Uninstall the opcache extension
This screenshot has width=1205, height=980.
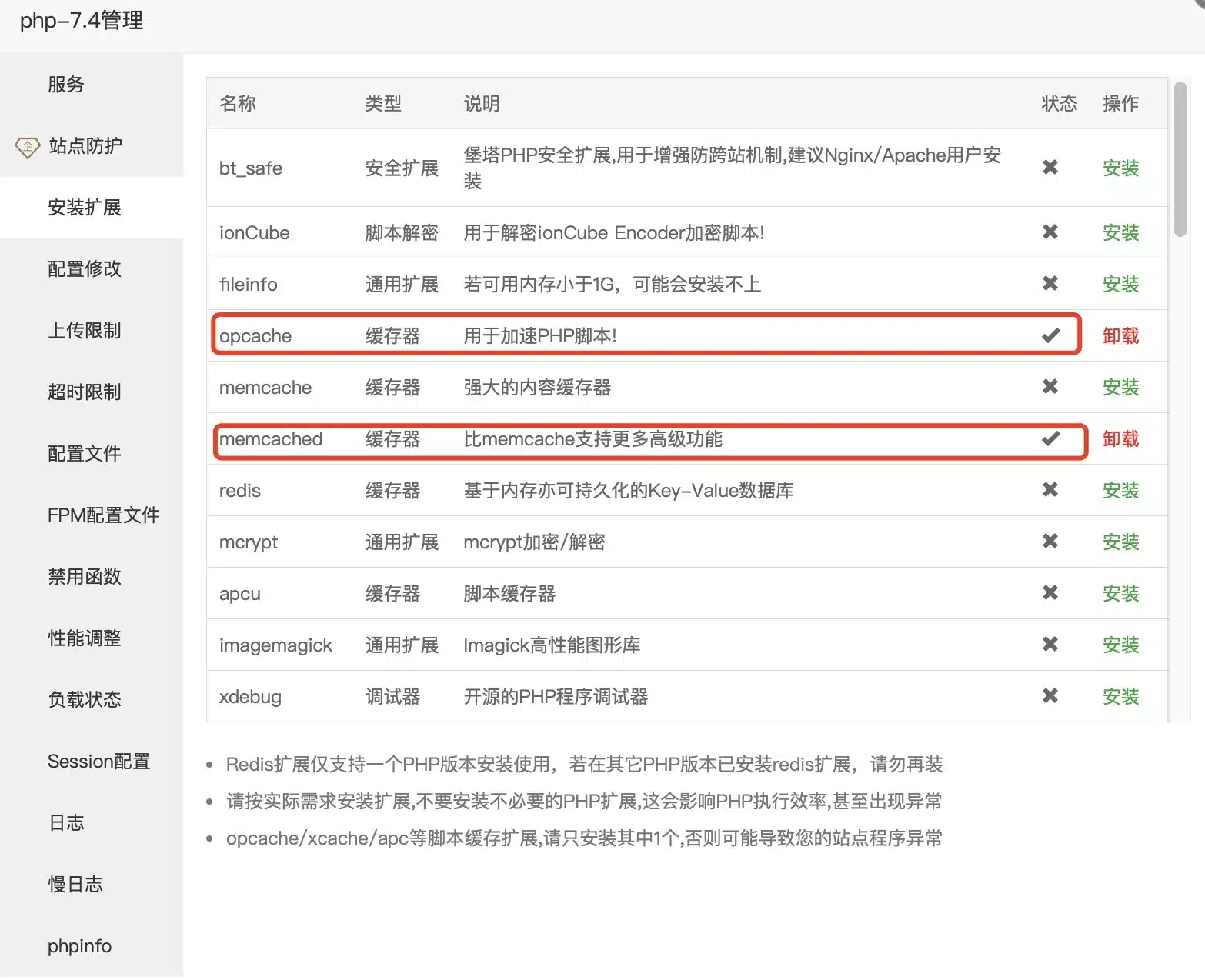tap(1120, 336)
